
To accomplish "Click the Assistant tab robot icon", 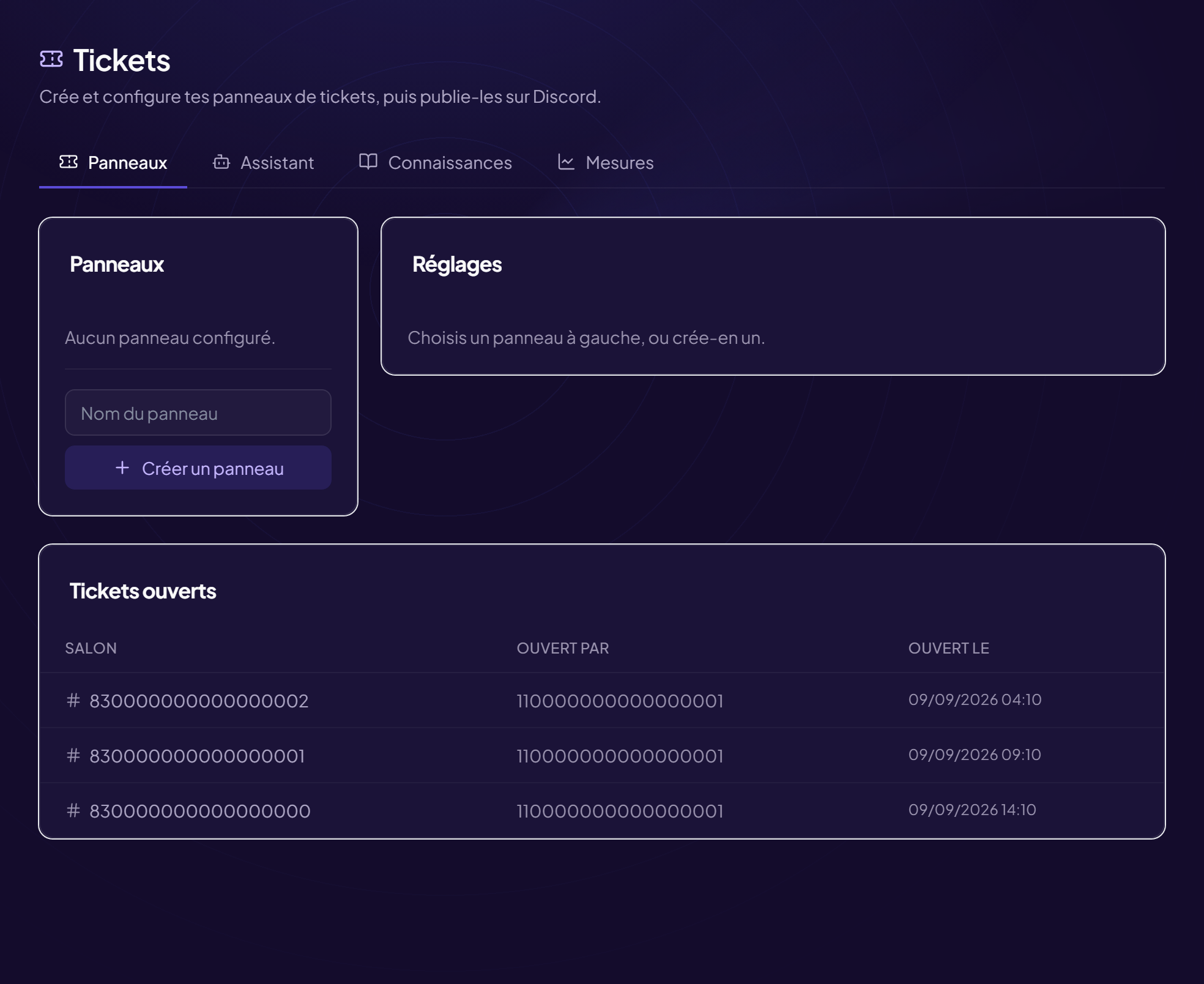I will click(x=221, y=162).
